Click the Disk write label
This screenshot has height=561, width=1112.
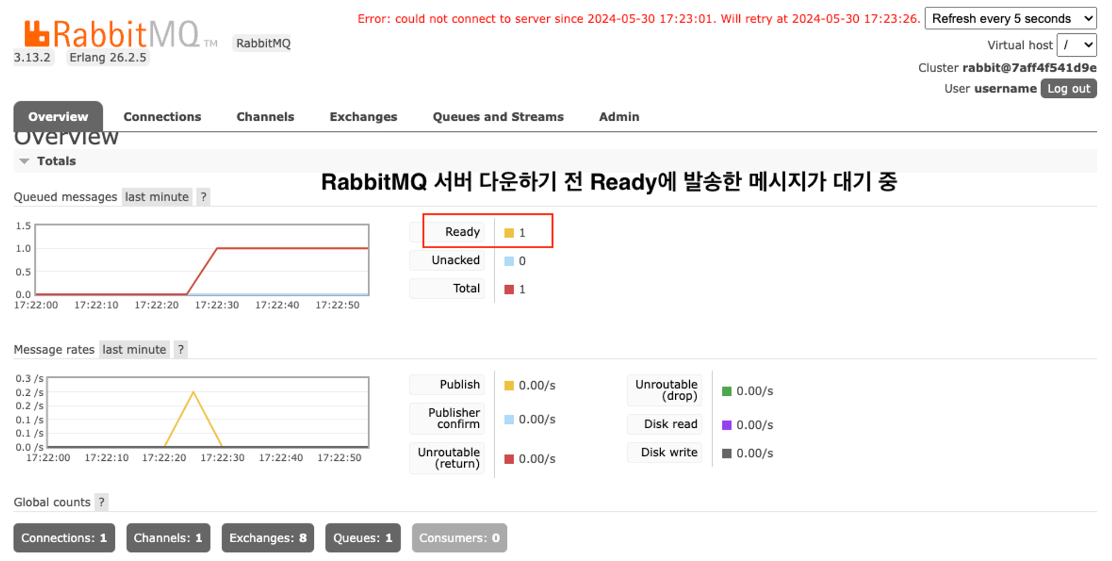pos(665,452)
